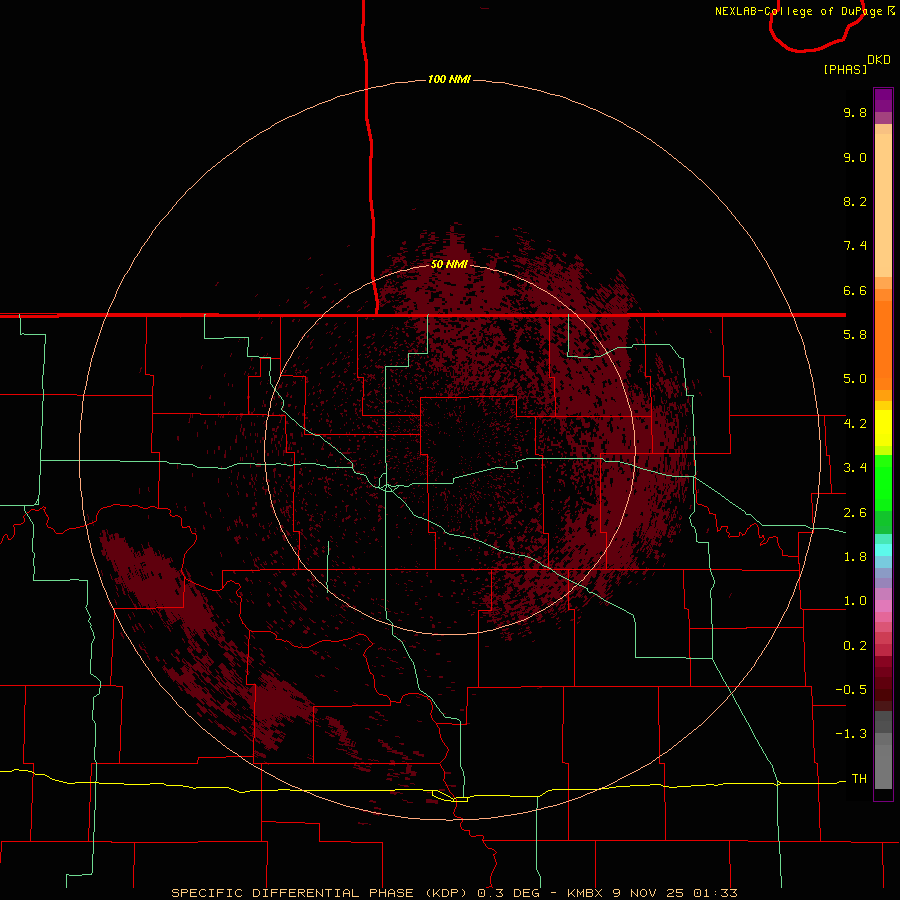This screenshot has width=900, height=900.
Task: Pick the orange segment of the color bar
Action: coord(883,345)
